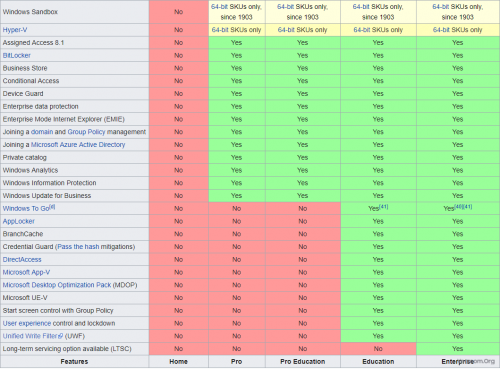Click the 'Microsoft UE-V' feature name

[25, 298]
